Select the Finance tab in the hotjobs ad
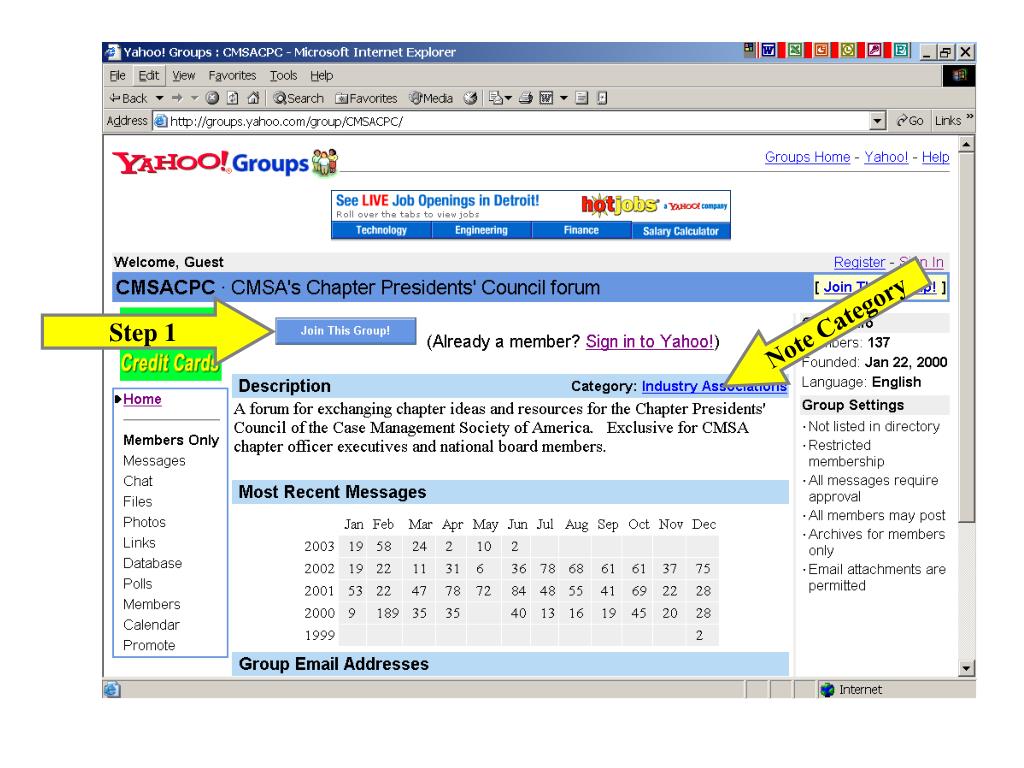This screenshot has height=768, width=1024. pos(581,231)
